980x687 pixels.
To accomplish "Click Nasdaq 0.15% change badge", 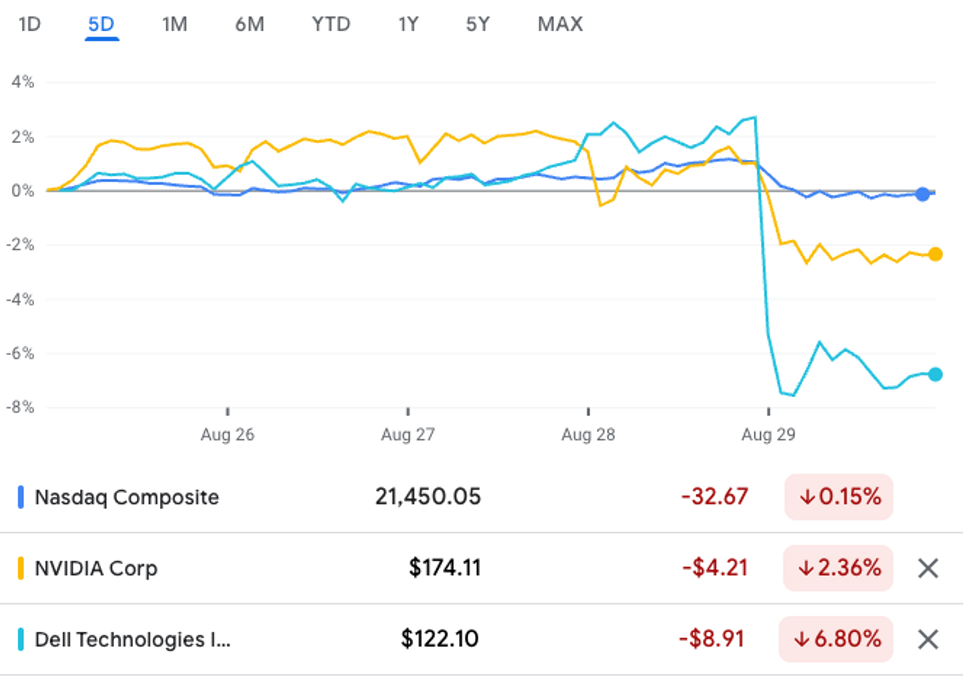I will pos(838,497).
